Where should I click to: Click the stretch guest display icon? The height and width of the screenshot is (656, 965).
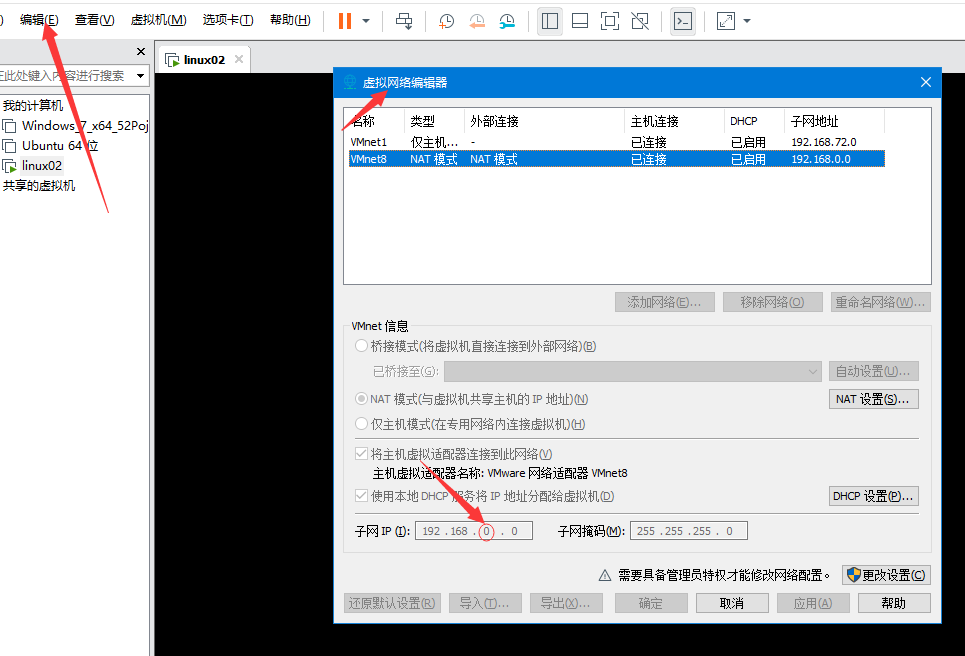(x=726, y=21)
